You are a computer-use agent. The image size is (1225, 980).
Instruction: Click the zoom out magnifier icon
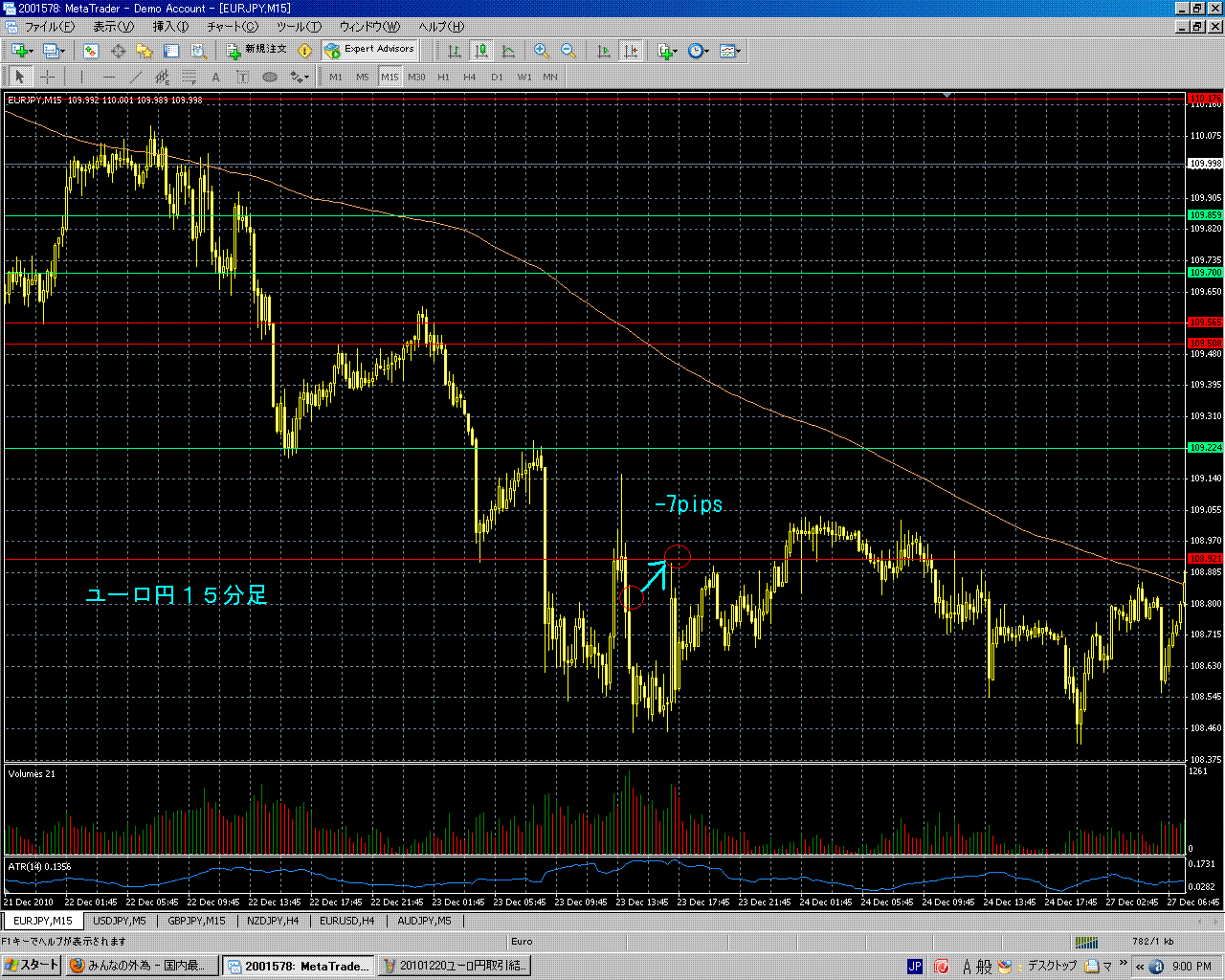pos(568,51)
